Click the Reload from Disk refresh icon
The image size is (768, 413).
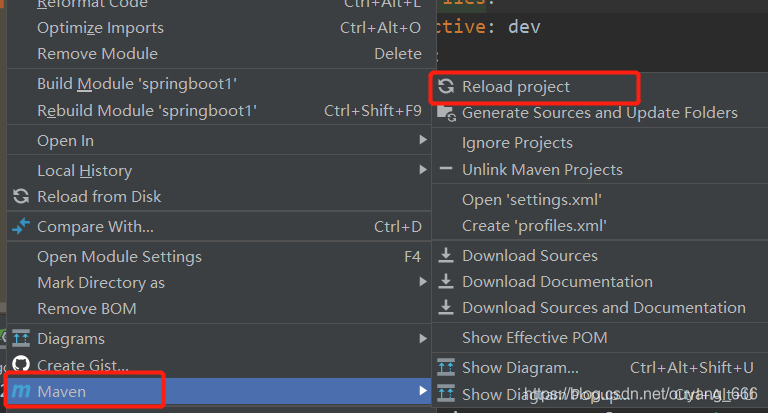21,196
